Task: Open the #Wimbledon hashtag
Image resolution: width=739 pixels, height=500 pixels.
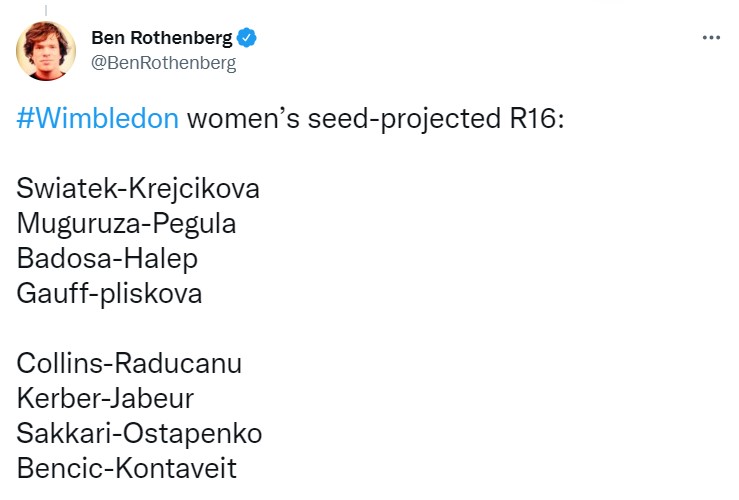Action: 98,119
